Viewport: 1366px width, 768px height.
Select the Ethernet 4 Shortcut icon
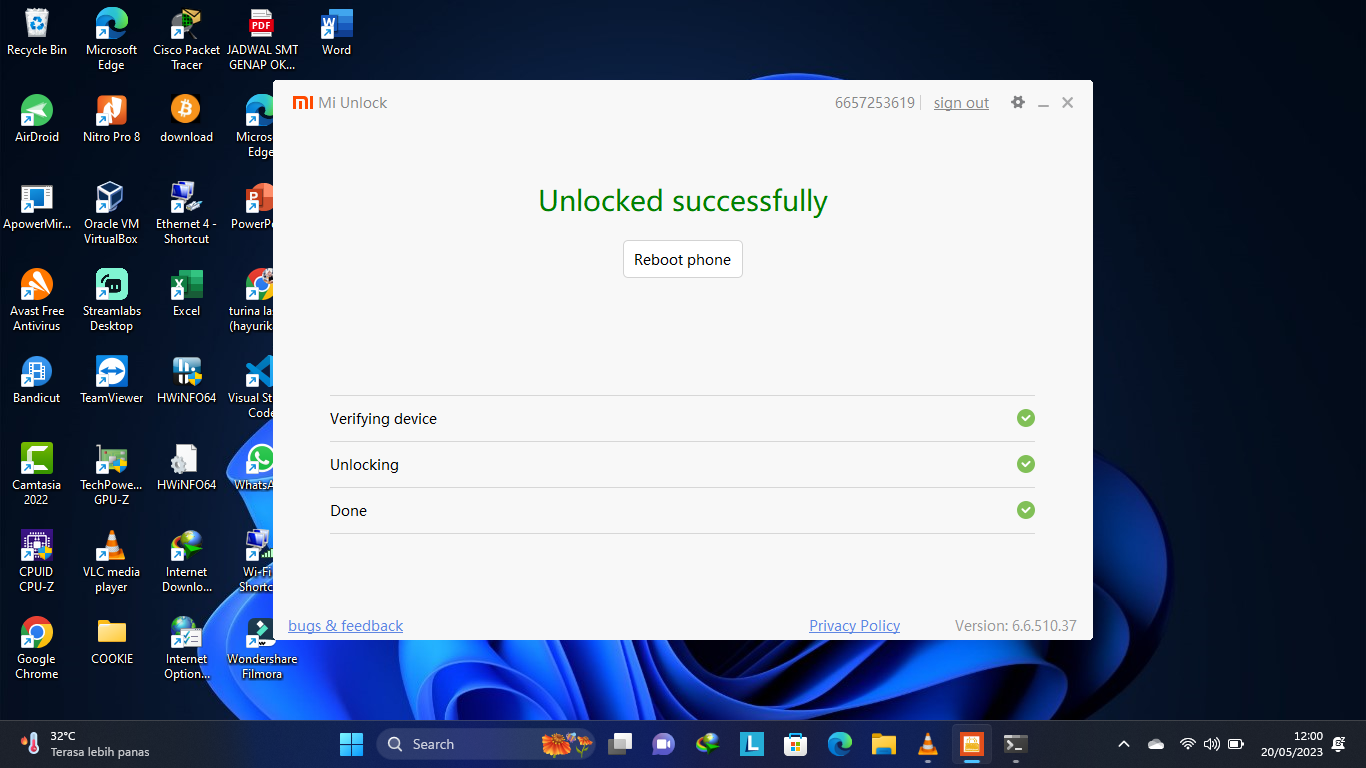(186, 213)
